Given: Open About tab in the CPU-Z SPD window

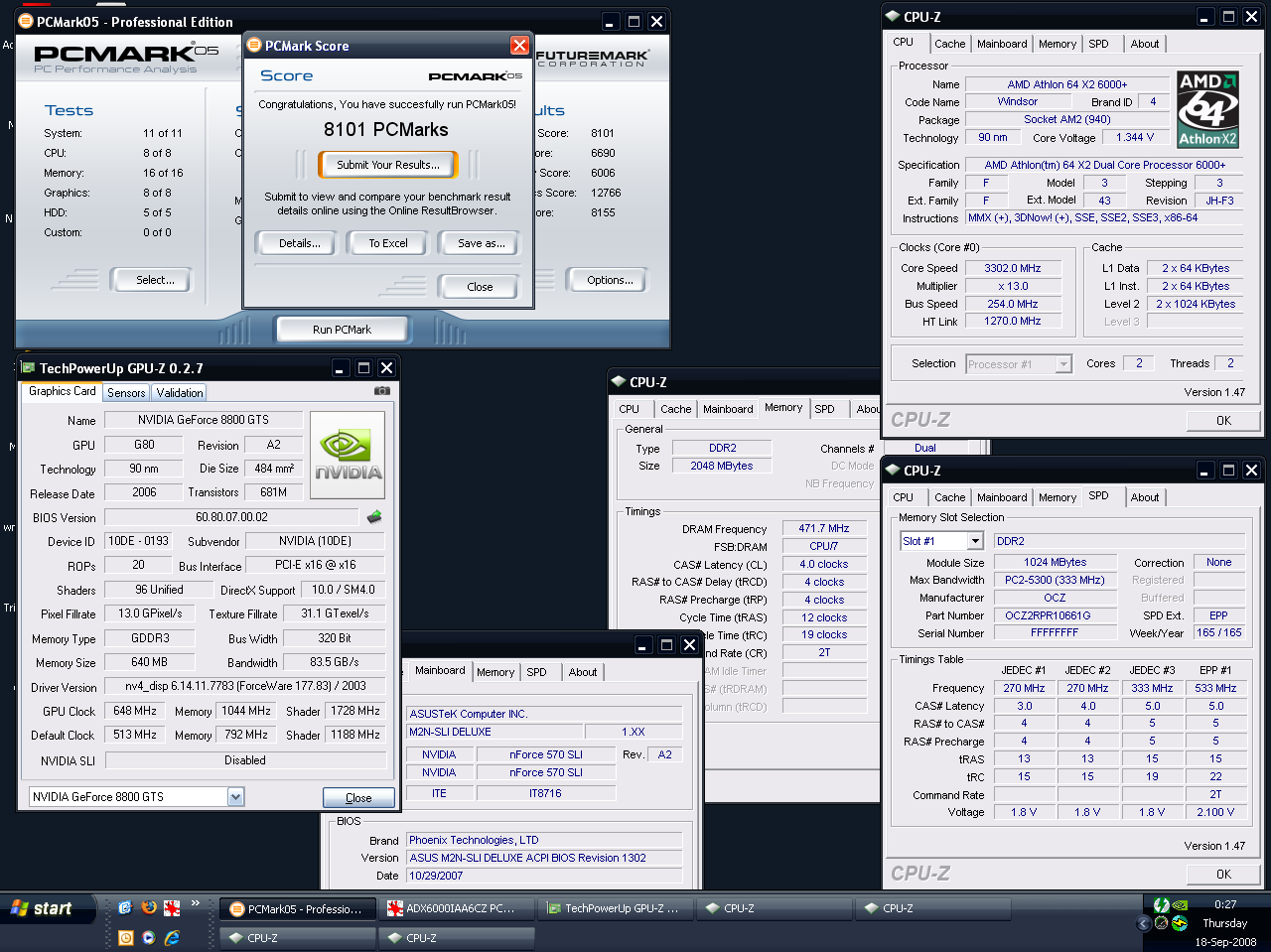Looking at the screenshot, I should pyautogui.click(x=1144, y=497).
